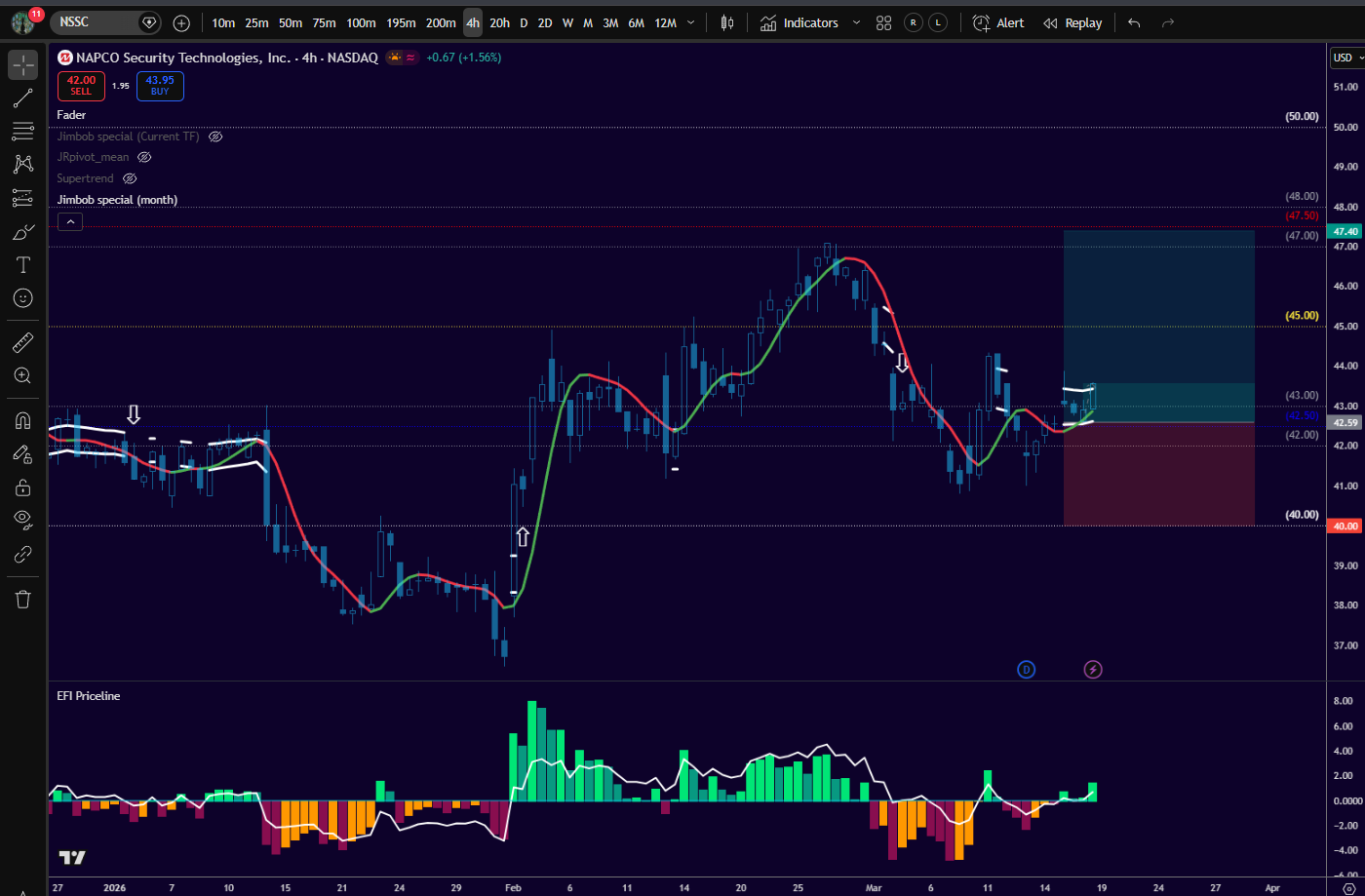
Task: Click the zoom in magnifier tool
Action: (x=23, y=375)
